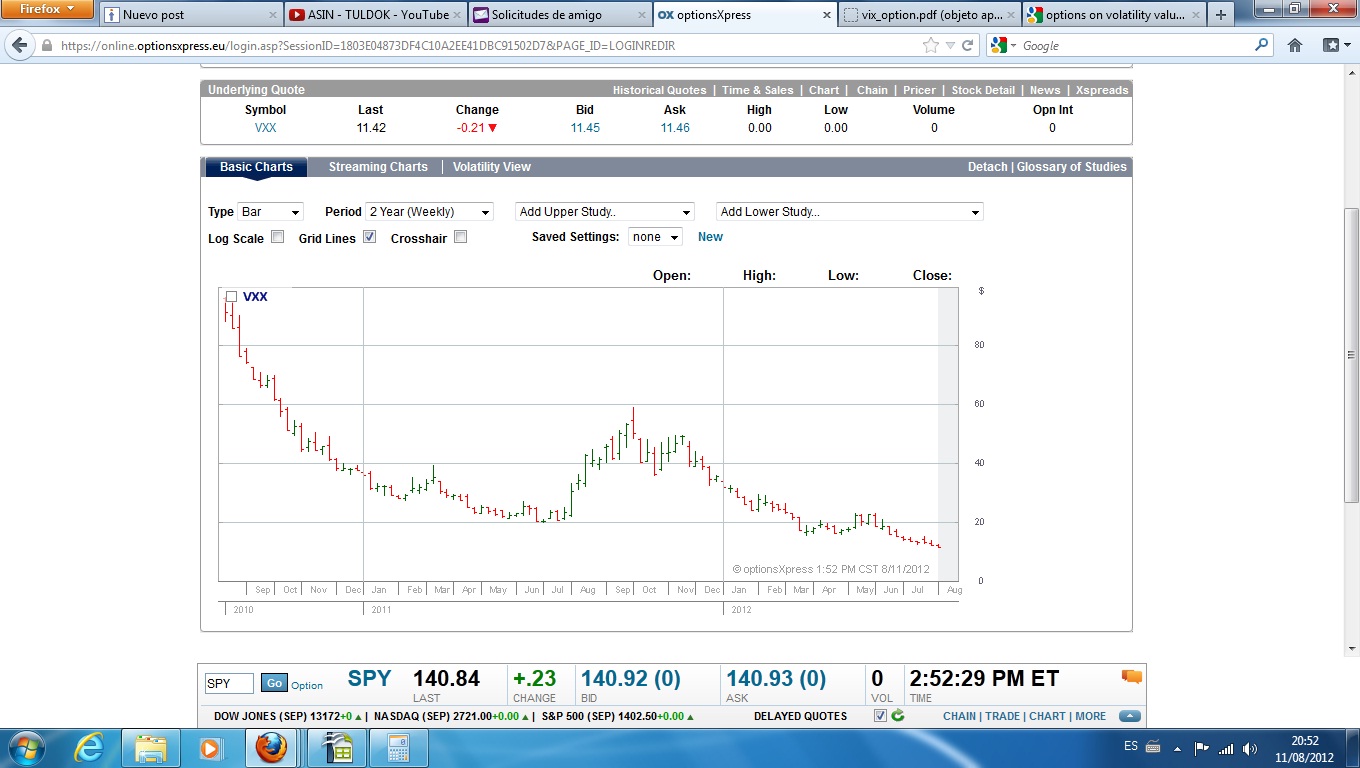
Task: Open the Xspreads link
Action: point(1102,90)
